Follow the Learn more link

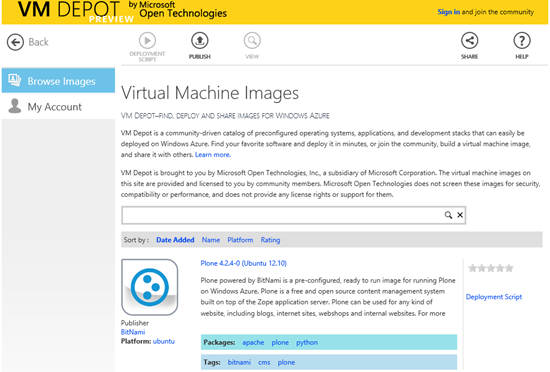point(213,155)
